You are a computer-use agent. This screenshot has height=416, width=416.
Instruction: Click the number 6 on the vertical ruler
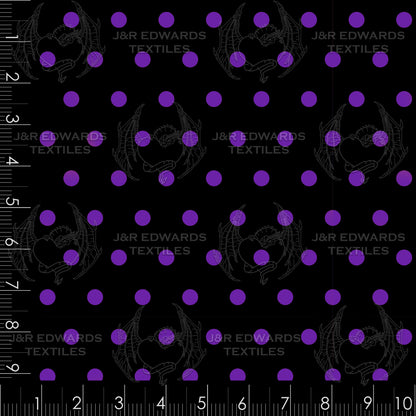point(12,242)
